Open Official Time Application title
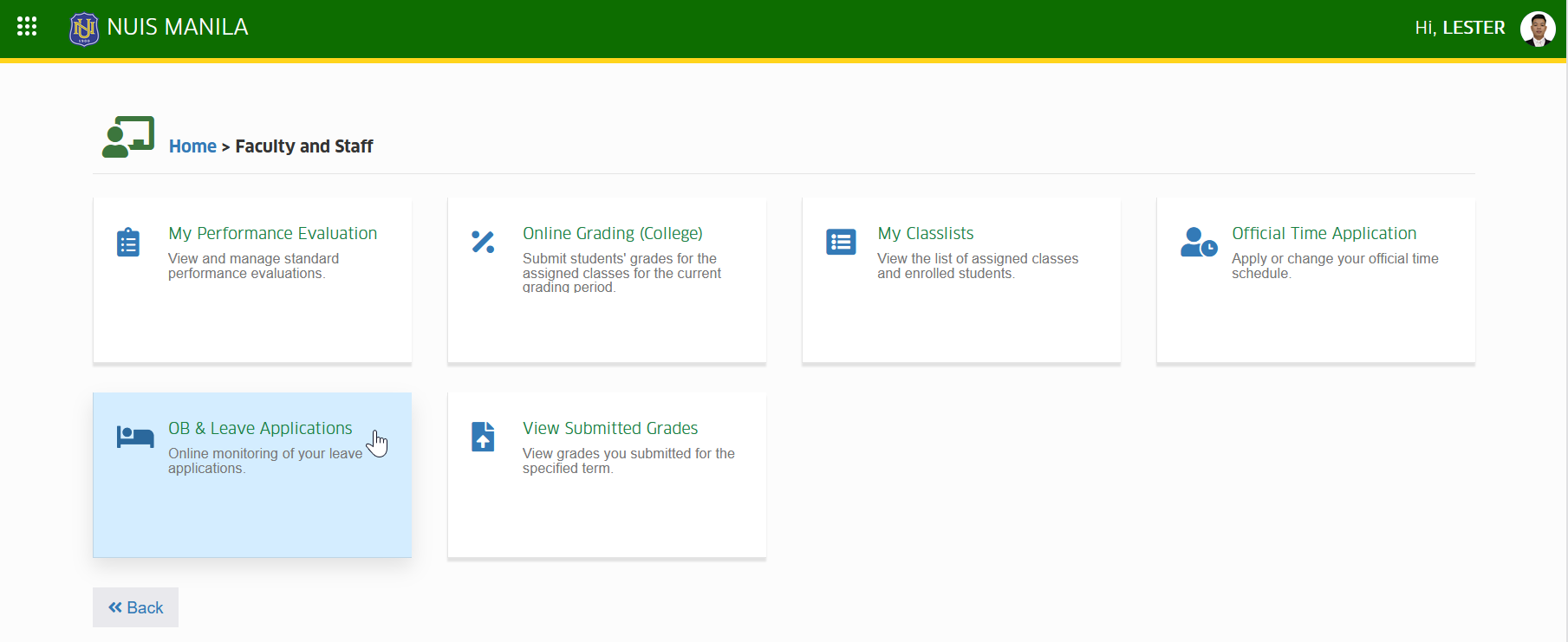The height and width of the screenshot is (642, 1568). pos(1324,233)
